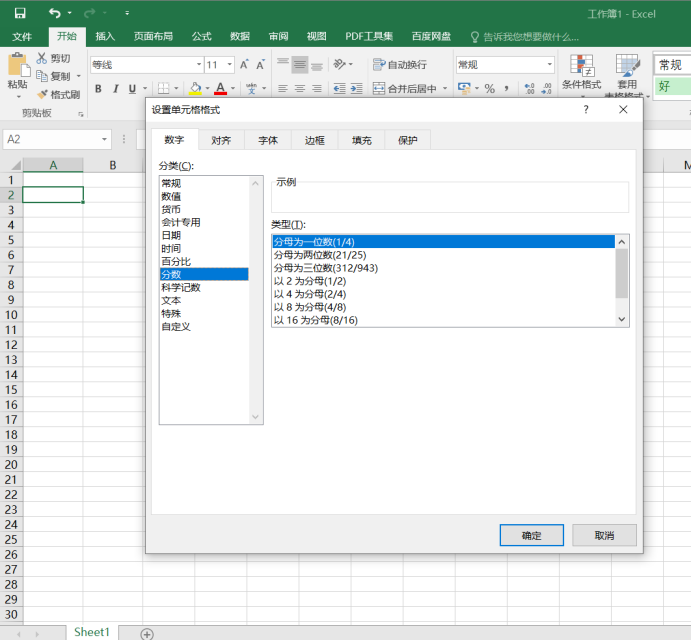Increase font size with large A
This screenshot has height=640, width=692.
pos(244,65)
